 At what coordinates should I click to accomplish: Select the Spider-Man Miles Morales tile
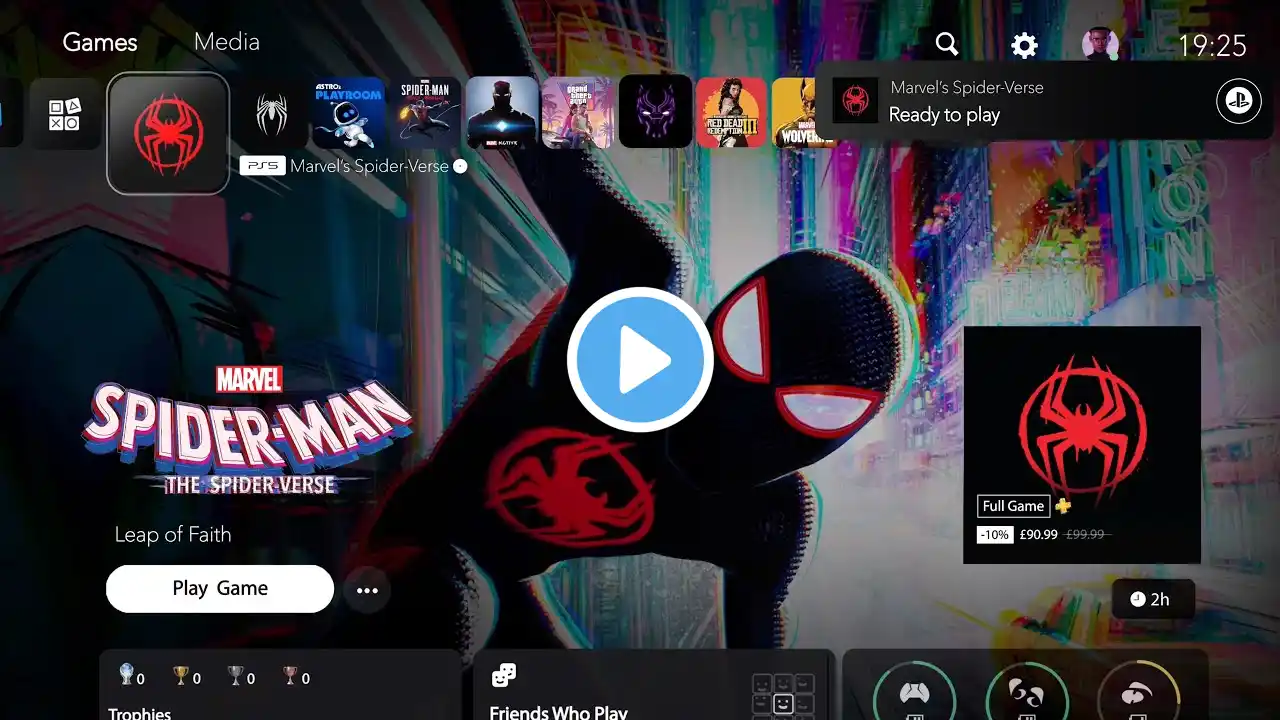425,113
